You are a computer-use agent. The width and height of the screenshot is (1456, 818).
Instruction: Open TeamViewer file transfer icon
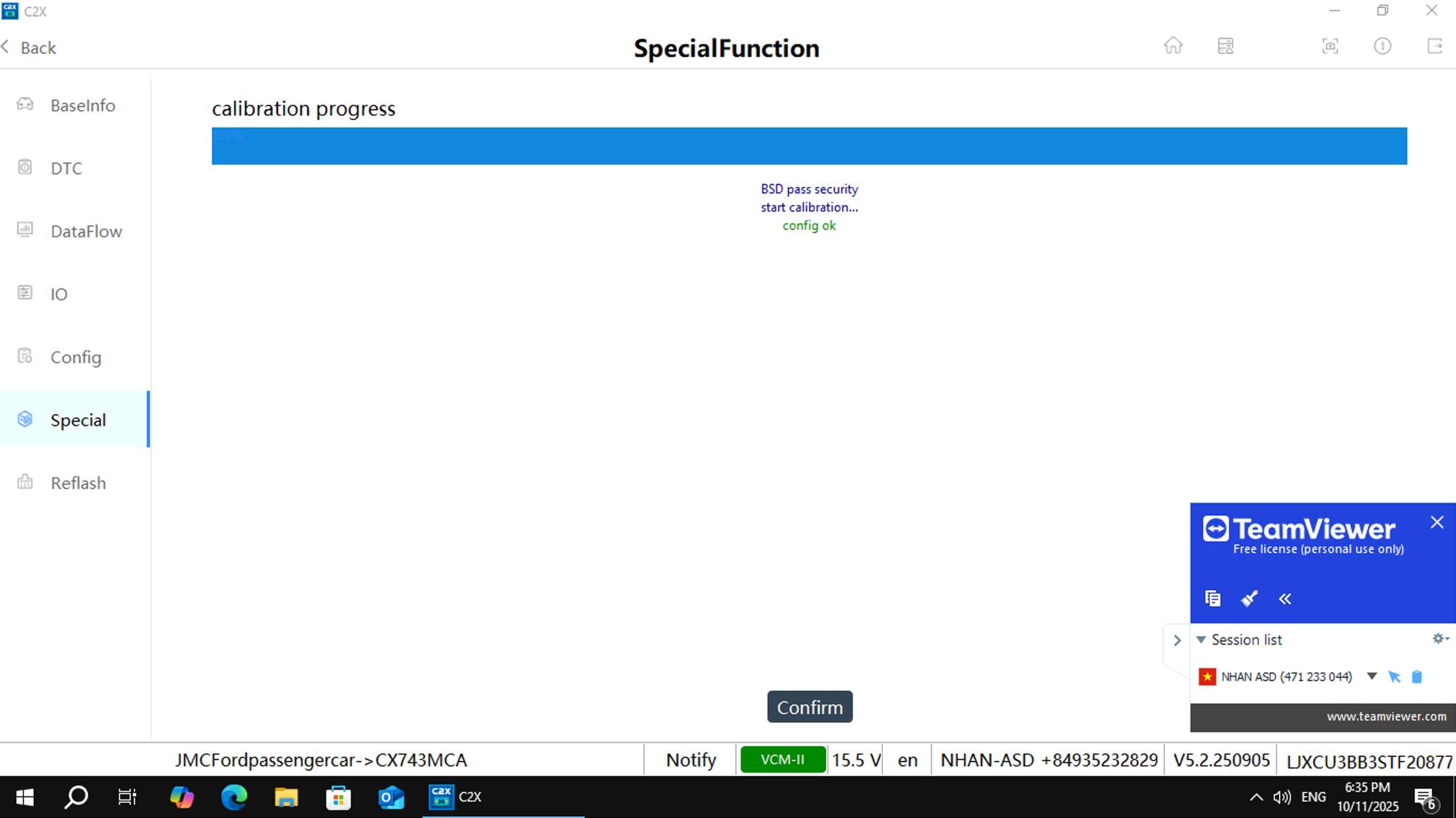pyautogui.click(x=1213, y=598)
